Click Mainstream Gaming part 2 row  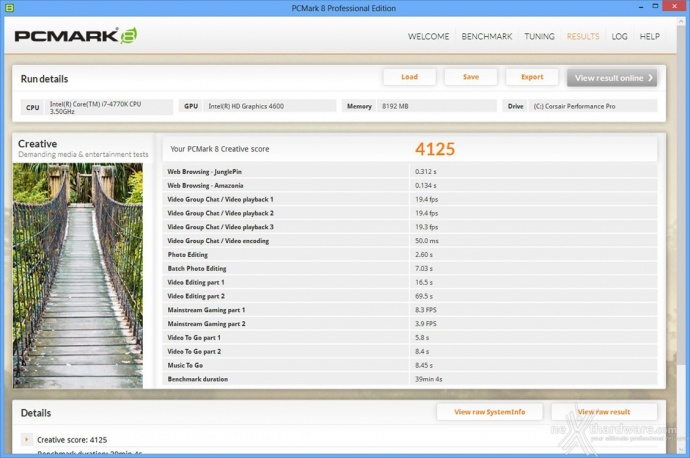(x=410, y=323)
